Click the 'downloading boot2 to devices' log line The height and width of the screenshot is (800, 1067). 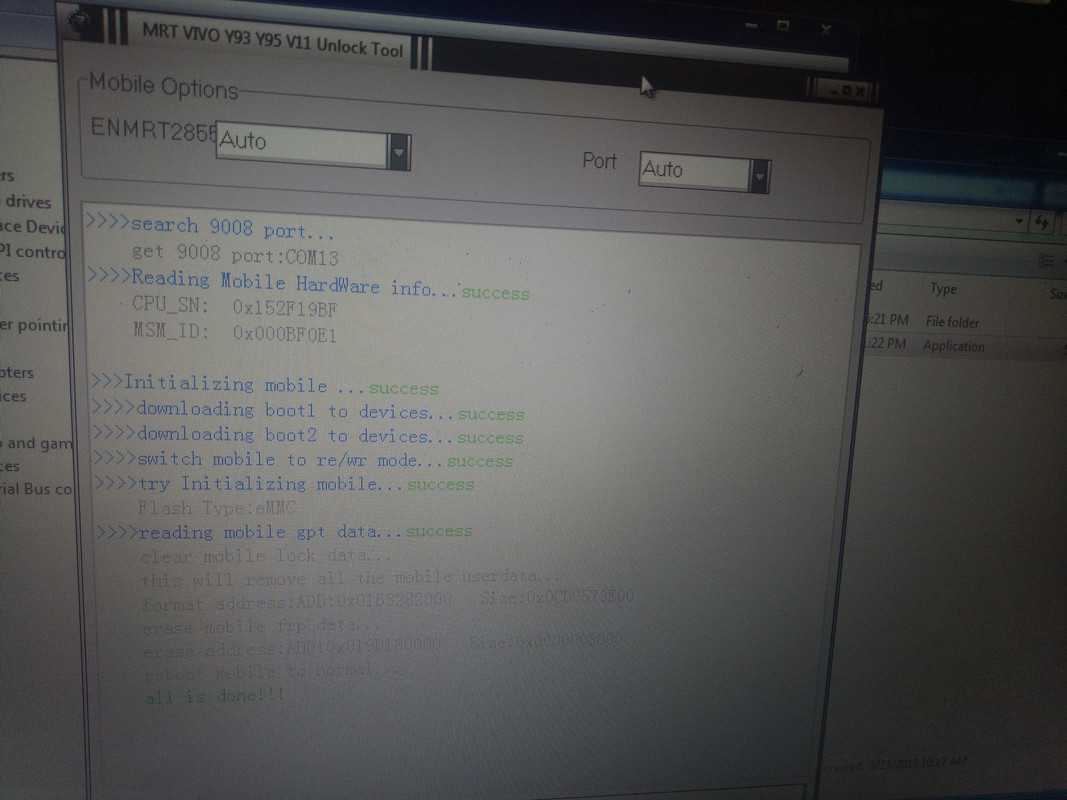pos(308,435)
